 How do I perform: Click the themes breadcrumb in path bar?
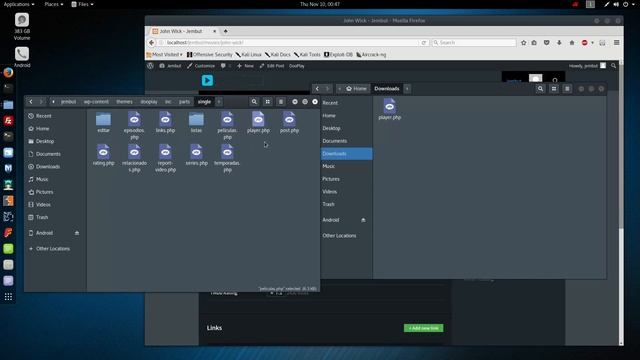[x=124, y=102]
